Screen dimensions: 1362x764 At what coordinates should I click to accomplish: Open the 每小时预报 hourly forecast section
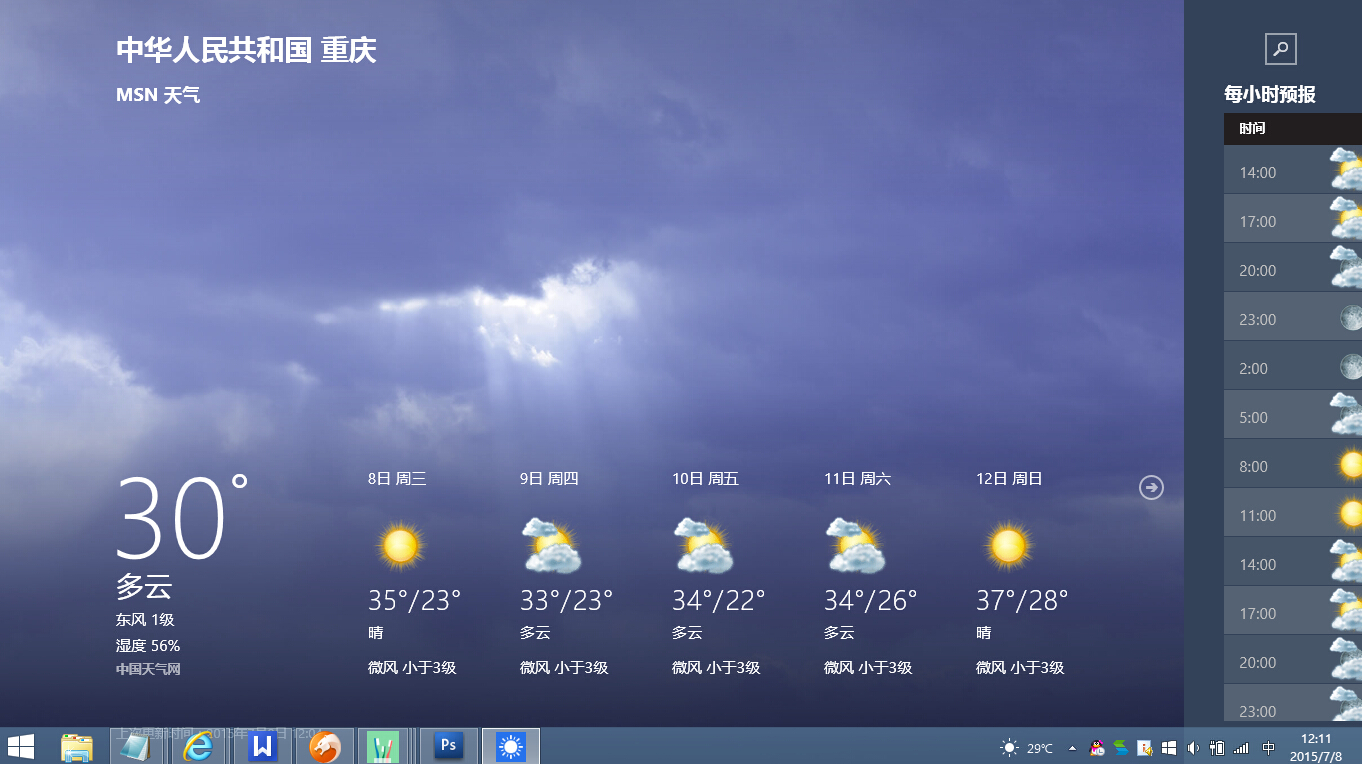pos(1269,94)
